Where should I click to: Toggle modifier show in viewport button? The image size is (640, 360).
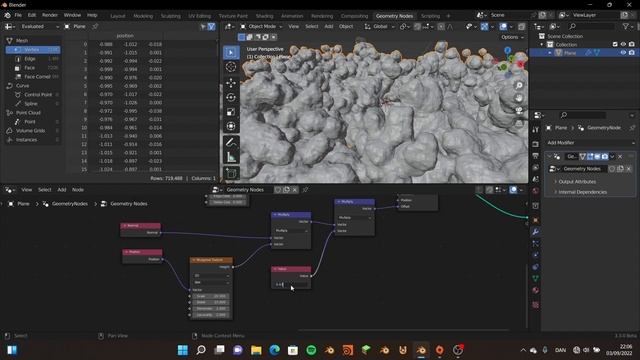coord(597,156)
